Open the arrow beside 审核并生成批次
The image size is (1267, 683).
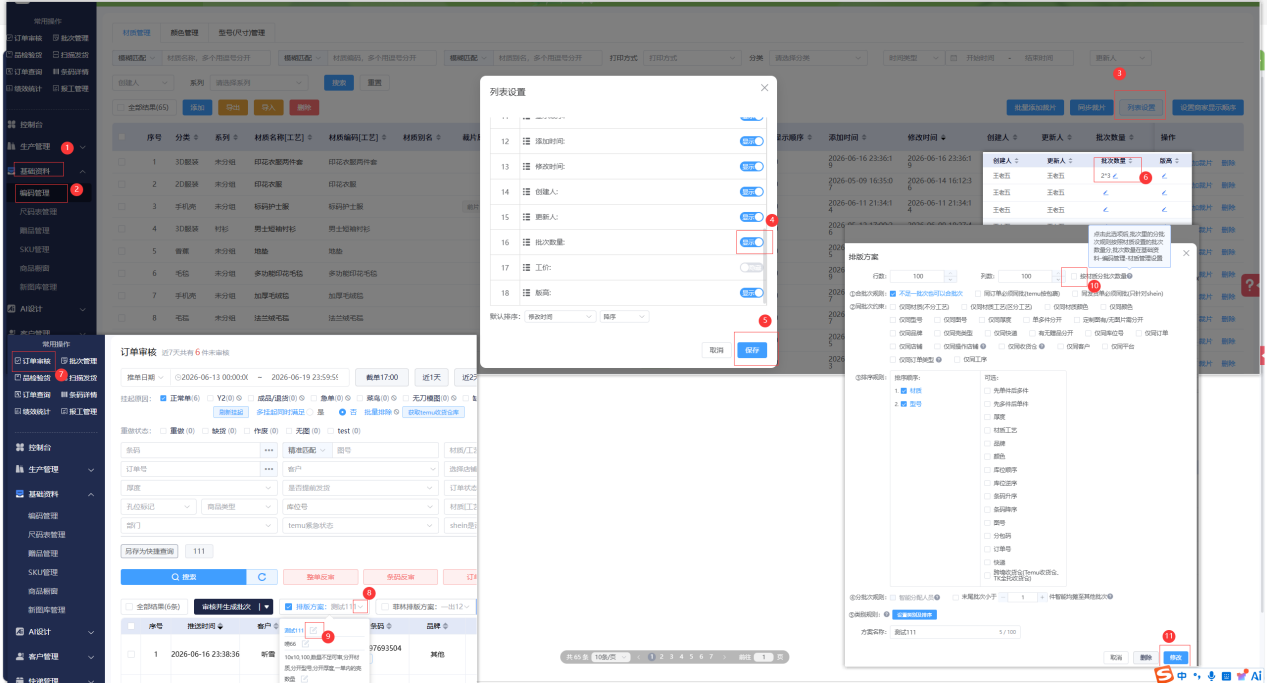267,606
